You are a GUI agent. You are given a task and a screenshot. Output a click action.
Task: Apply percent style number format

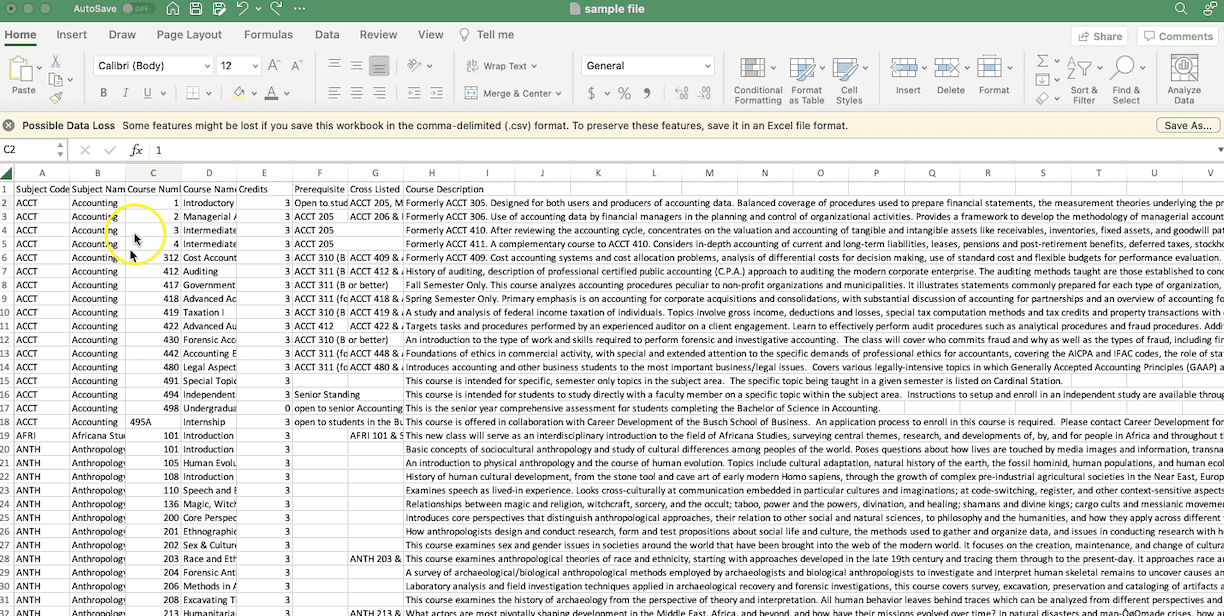point(624,93)
